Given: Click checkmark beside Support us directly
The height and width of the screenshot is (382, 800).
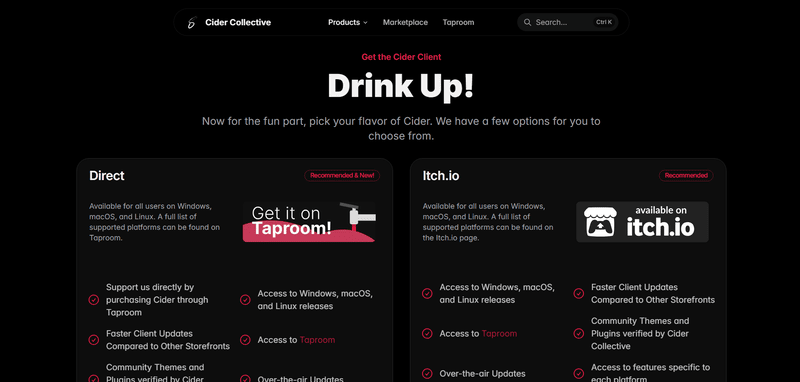Looking at the screenshot, I should [x=93, y=299].
